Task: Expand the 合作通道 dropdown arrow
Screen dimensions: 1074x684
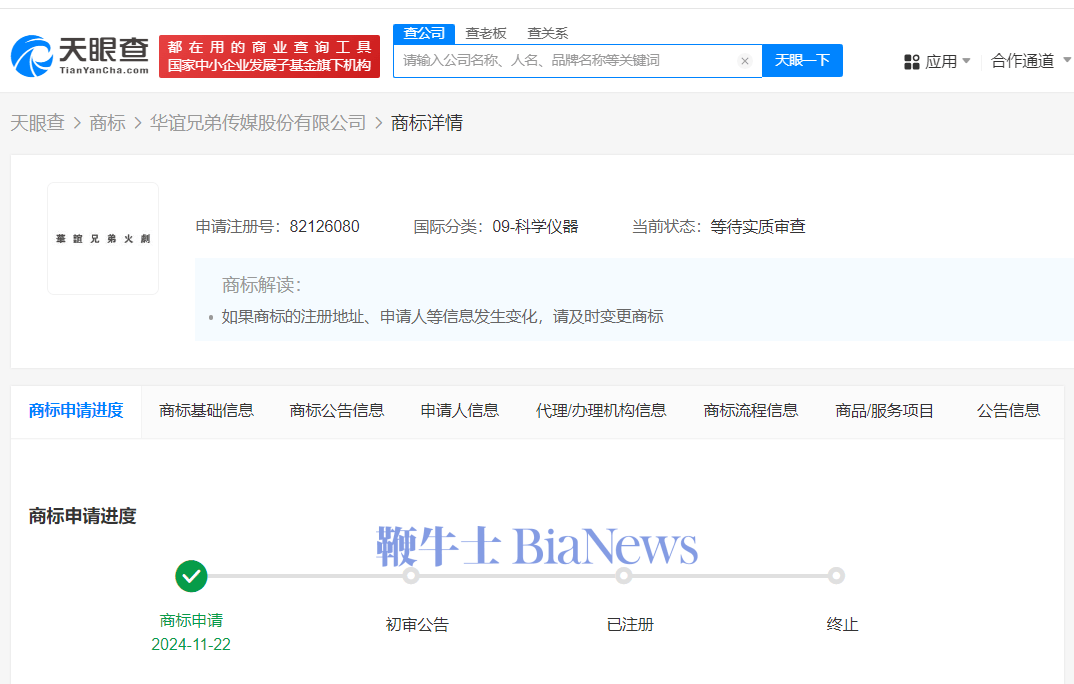Action: [x=1066, y=60]
